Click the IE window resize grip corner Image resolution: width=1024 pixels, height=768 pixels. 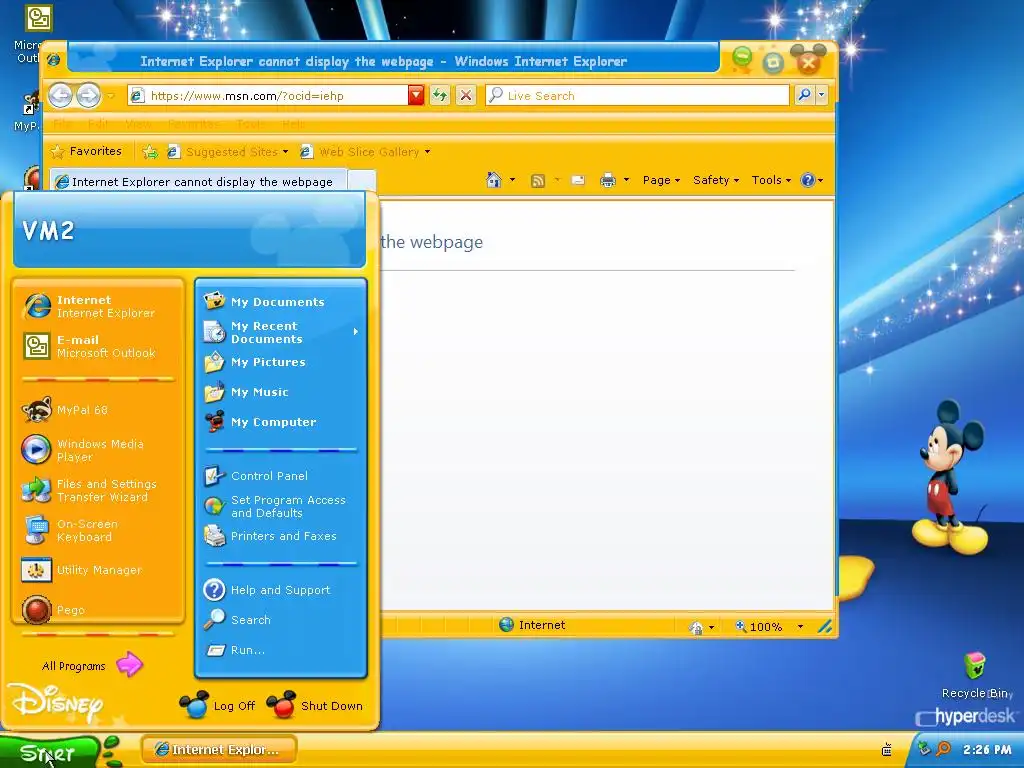coord(825,627)
